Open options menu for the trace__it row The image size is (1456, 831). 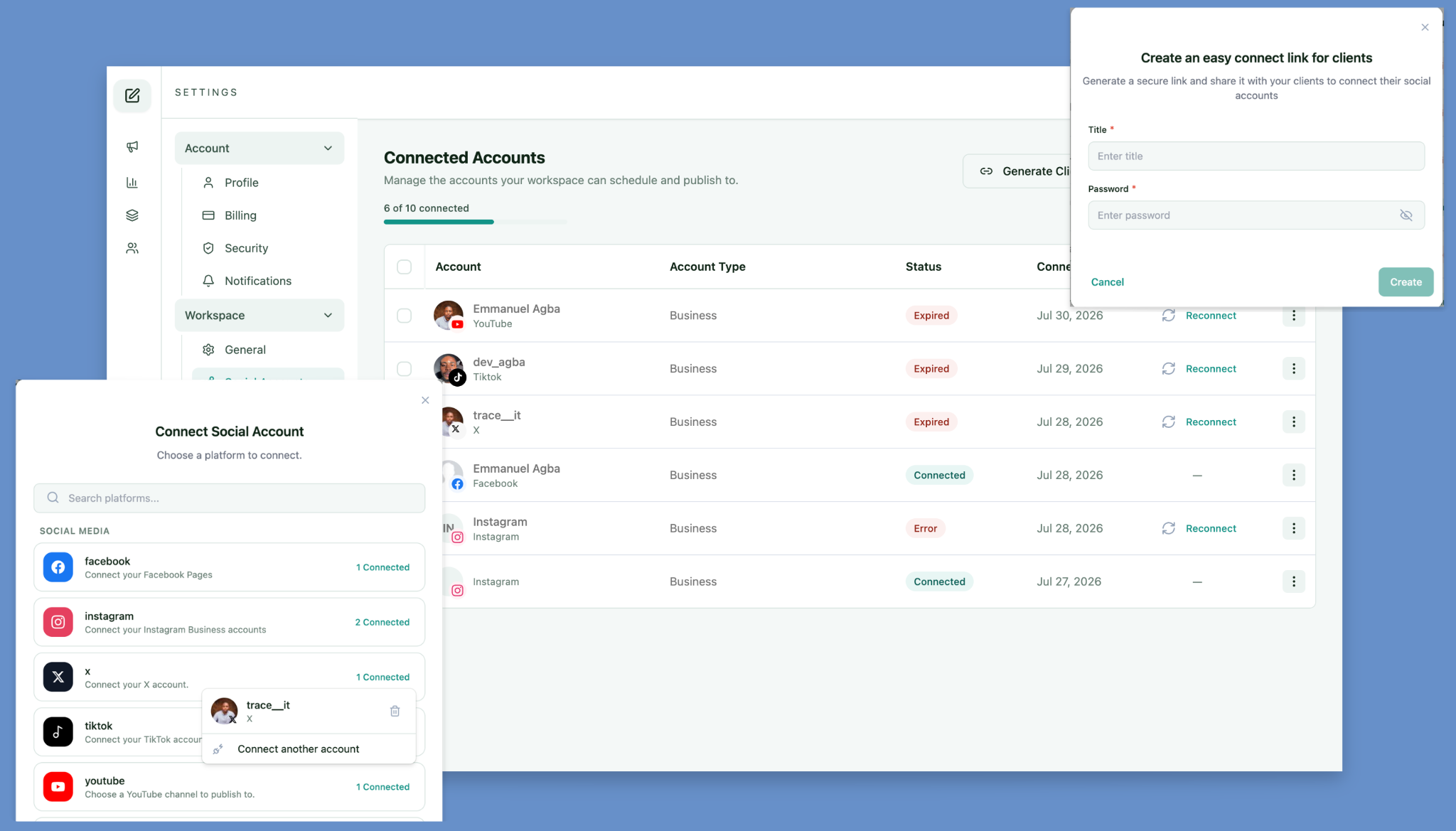[x=1294, y=422]
